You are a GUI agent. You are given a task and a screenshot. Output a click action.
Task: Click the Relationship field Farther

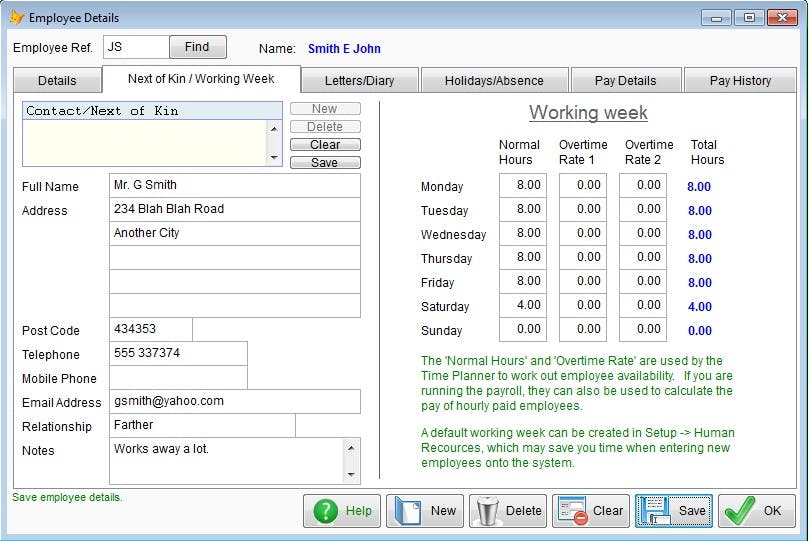tap(202, 425)
